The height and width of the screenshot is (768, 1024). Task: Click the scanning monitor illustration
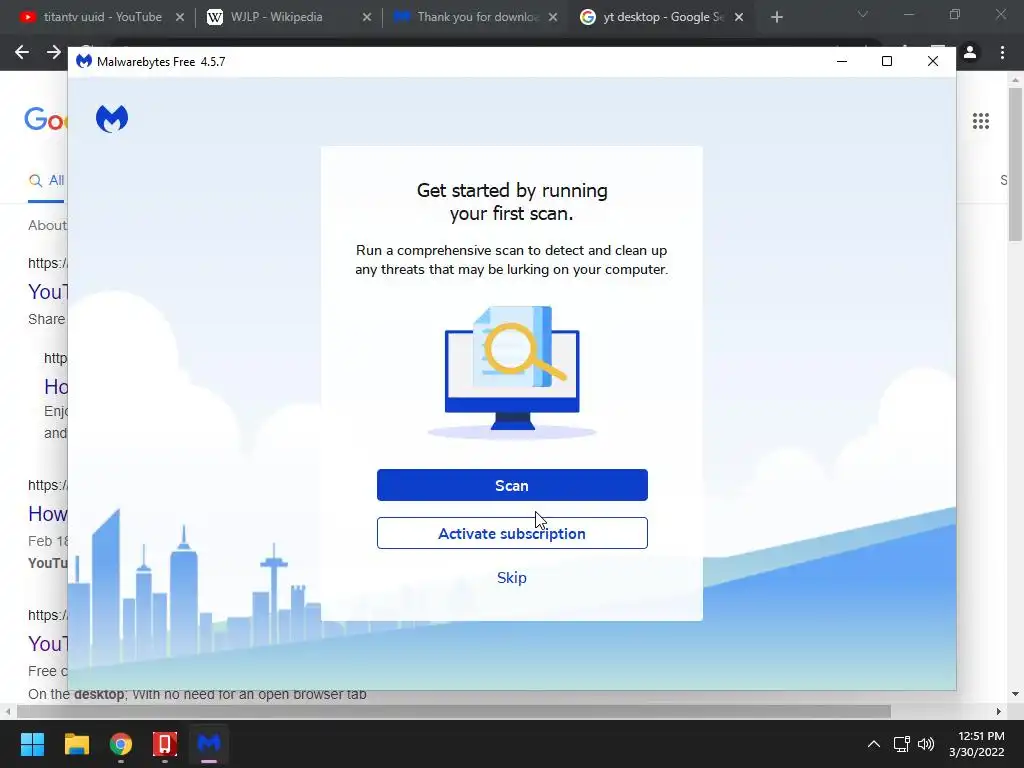pyautogui.click(x=512, y=372)
